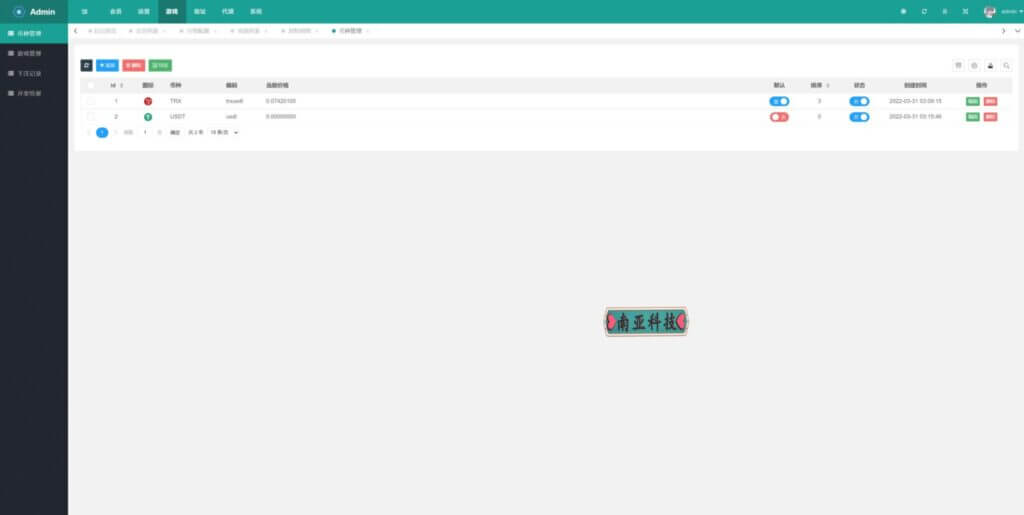Click the green edit button in TRX row
Viewport: 1024px width, 515px height.
click(972, 101)
